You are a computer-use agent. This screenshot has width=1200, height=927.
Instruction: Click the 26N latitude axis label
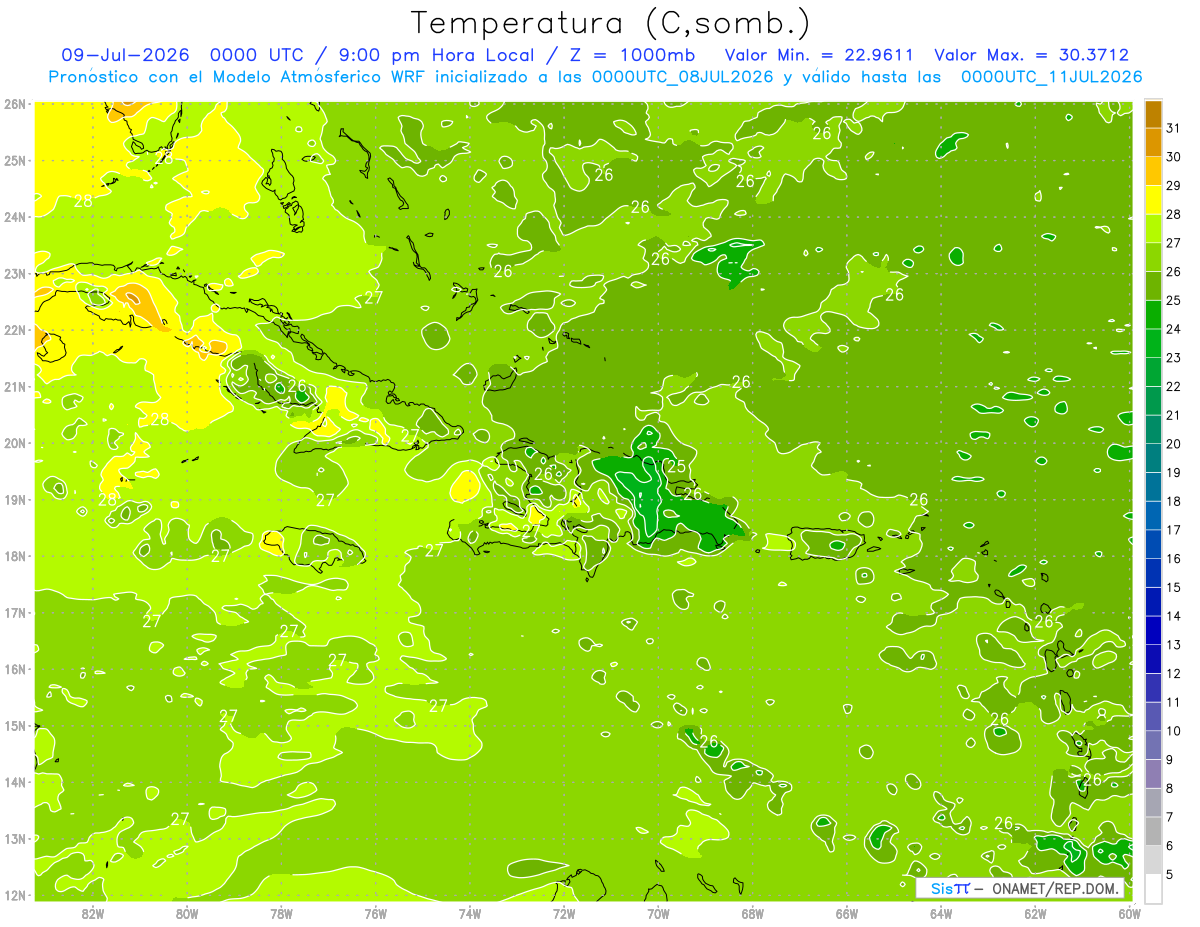(x=15, y=104)
